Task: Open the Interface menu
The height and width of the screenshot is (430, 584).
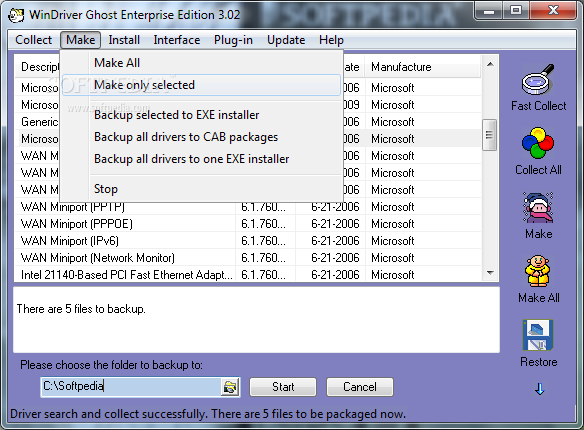Action: (177, 40)
